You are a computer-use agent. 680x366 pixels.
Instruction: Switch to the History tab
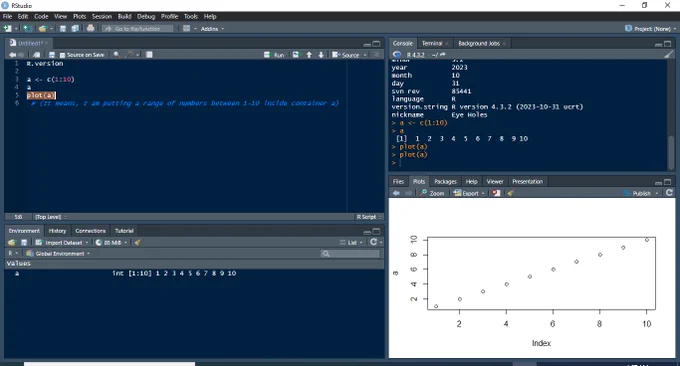click(57, 231)
